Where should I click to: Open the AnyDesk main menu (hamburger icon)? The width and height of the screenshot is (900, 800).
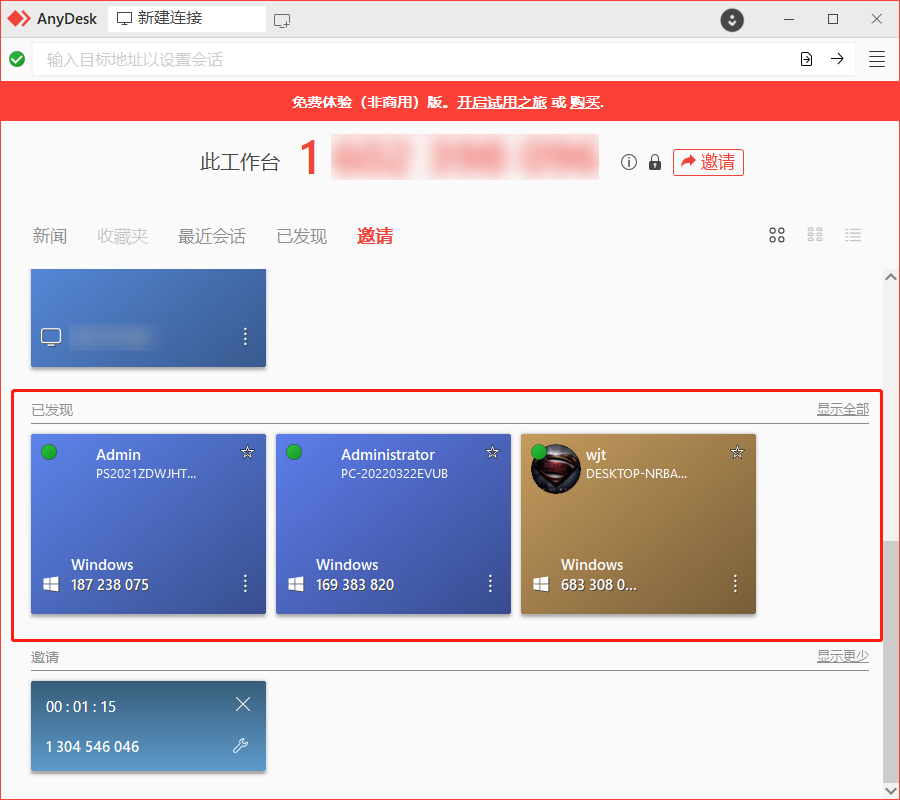(877, 59)
